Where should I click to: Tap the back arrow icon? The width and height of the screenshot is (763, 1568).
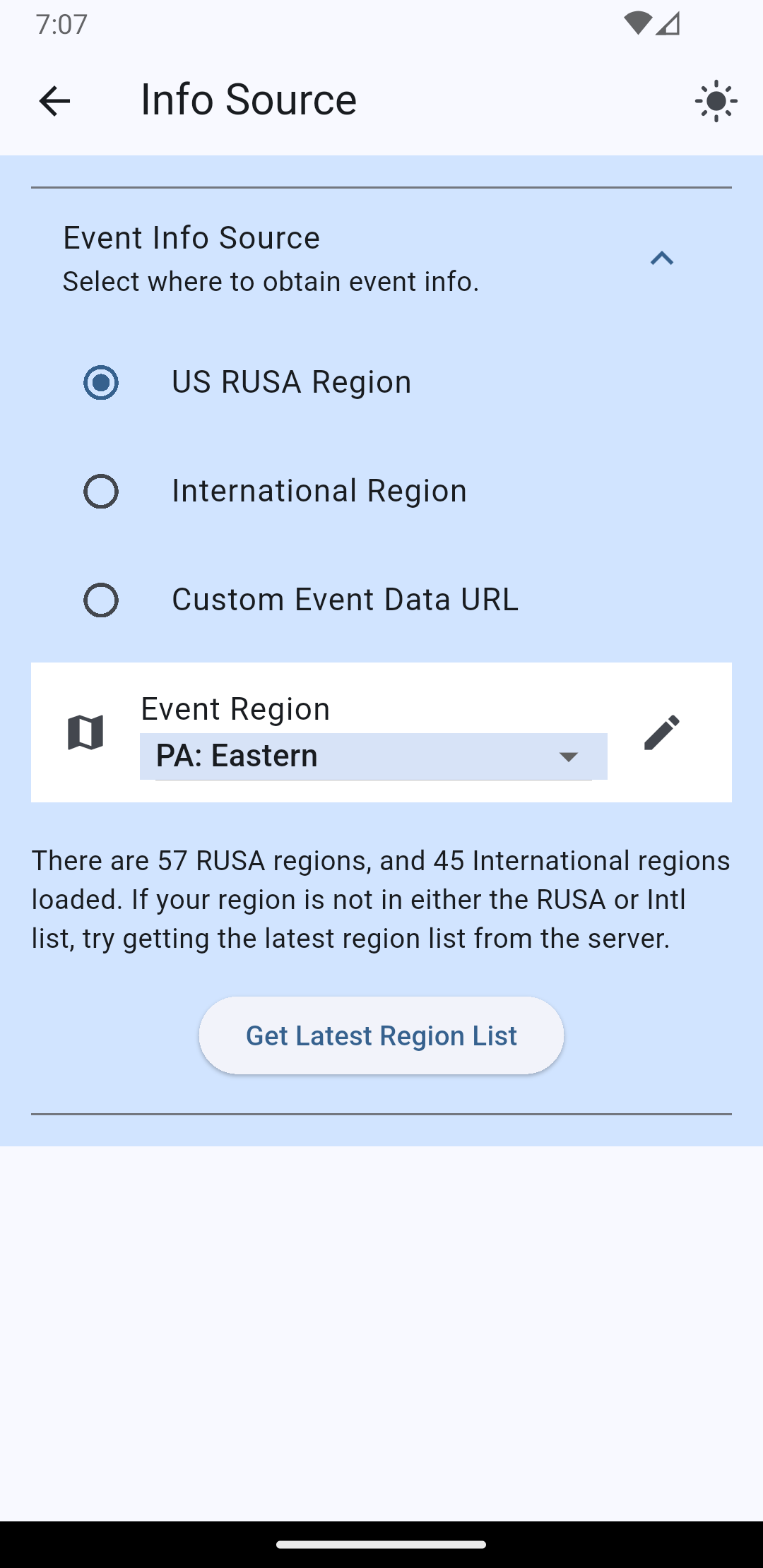tap(54, 101)
